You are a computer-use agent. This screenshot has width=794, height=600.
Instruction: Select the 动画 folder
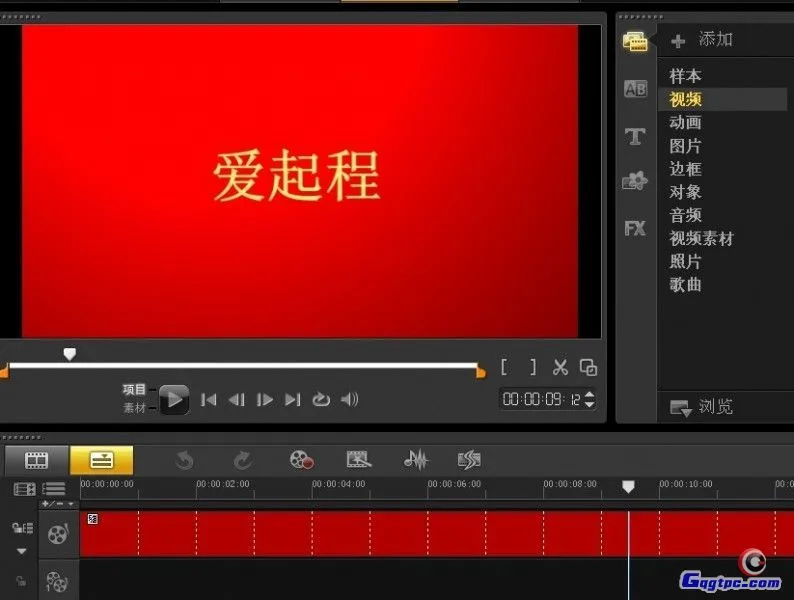(x=685, y=123)
